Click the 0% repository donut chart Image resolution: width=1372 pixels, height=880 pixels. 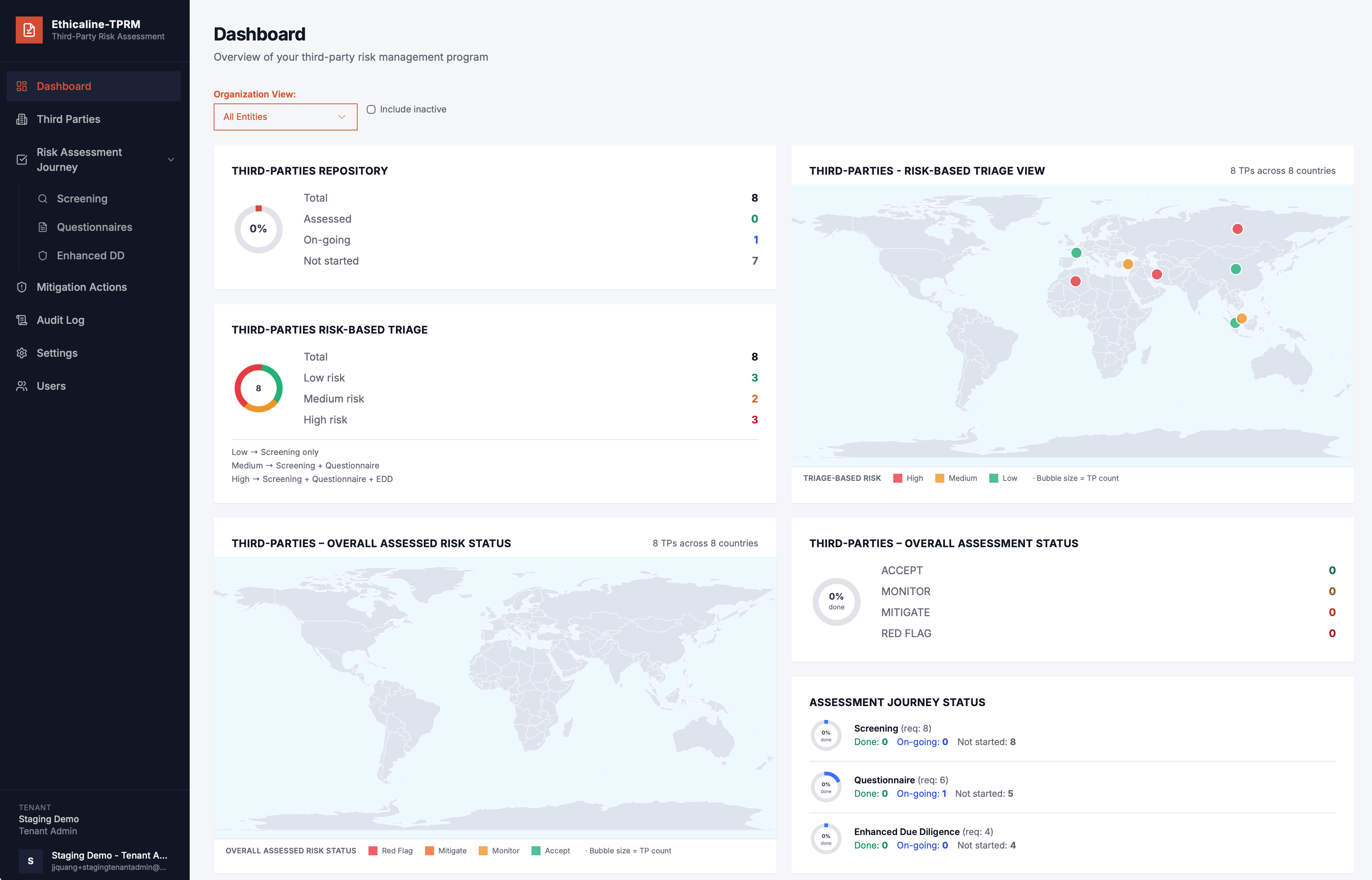tap(258, 229)
